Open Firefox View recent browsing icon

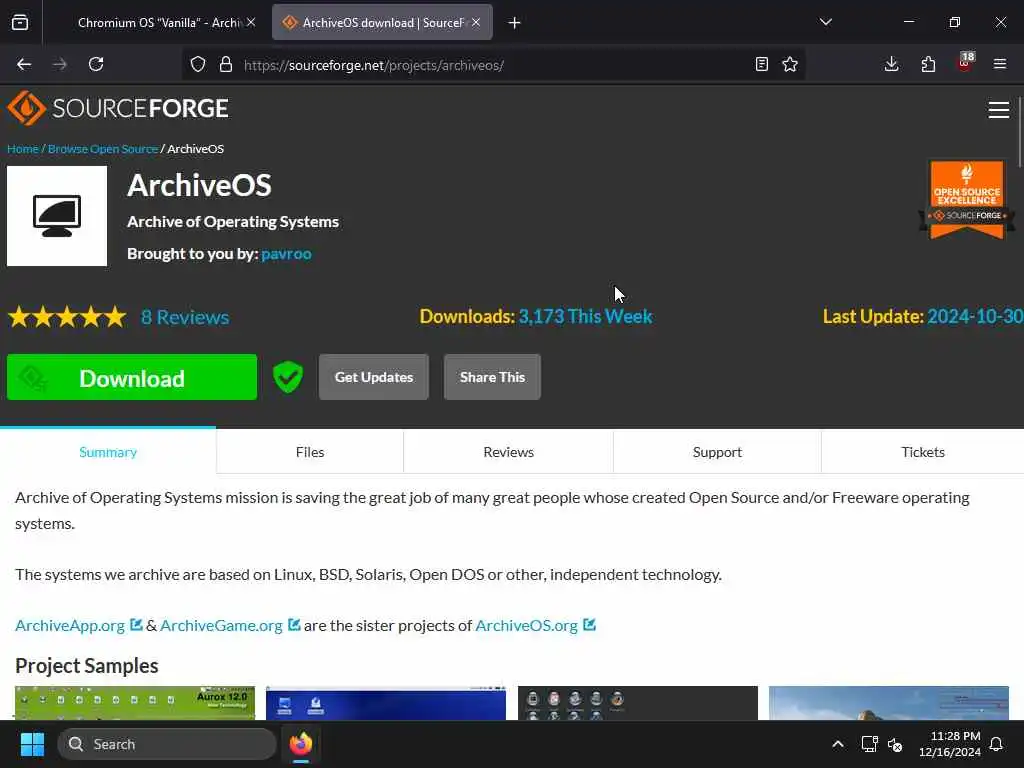[x=20, y=23]
